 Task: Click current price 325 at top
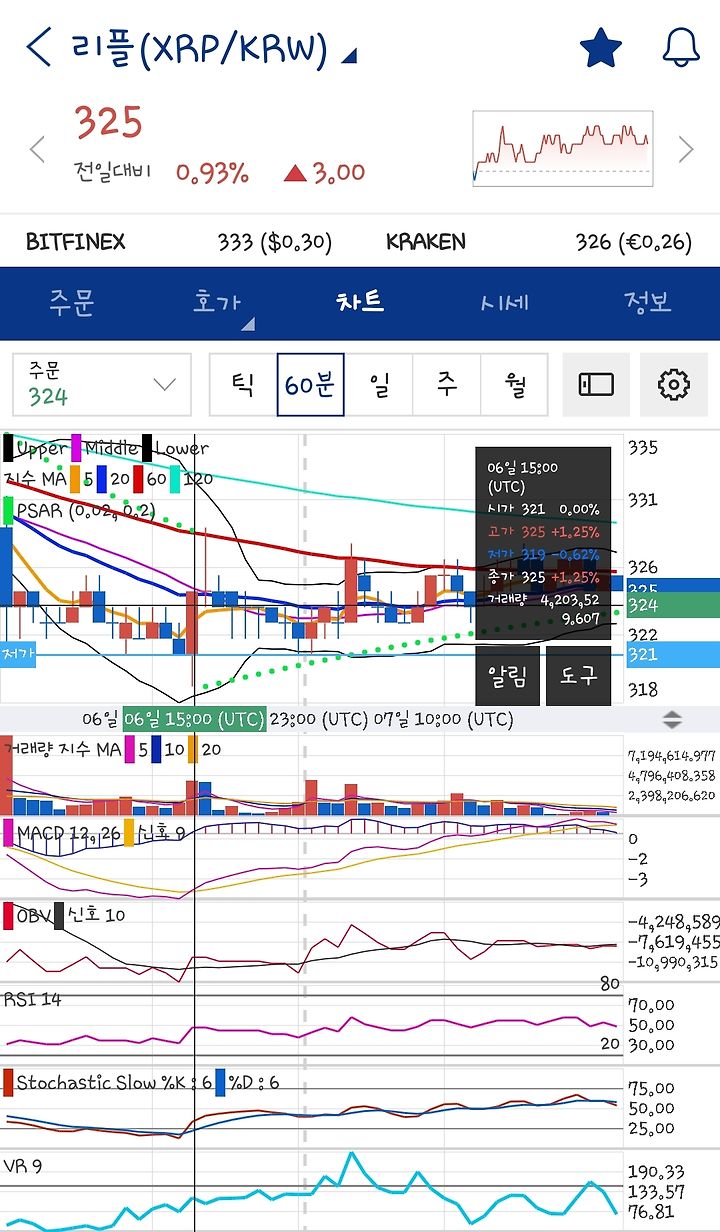(x=109, y=122)
